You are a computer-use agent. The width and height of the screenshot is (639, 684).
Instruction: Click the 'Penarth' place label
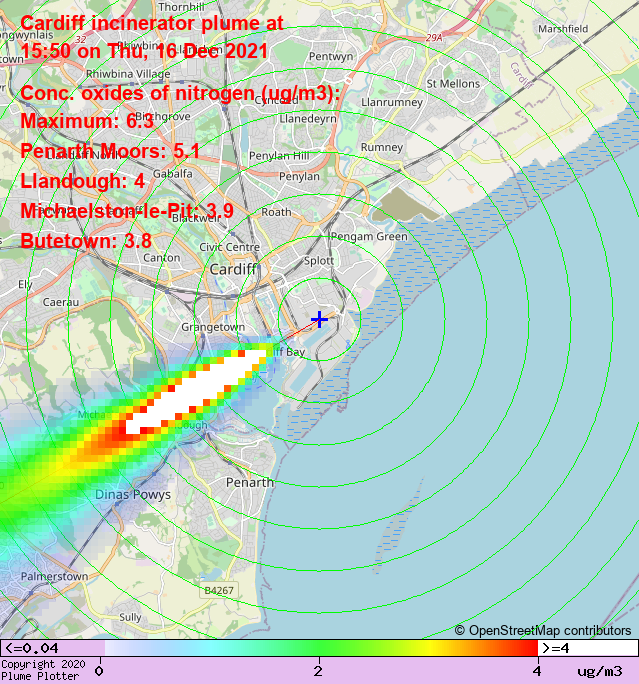[x=250, y=482]
